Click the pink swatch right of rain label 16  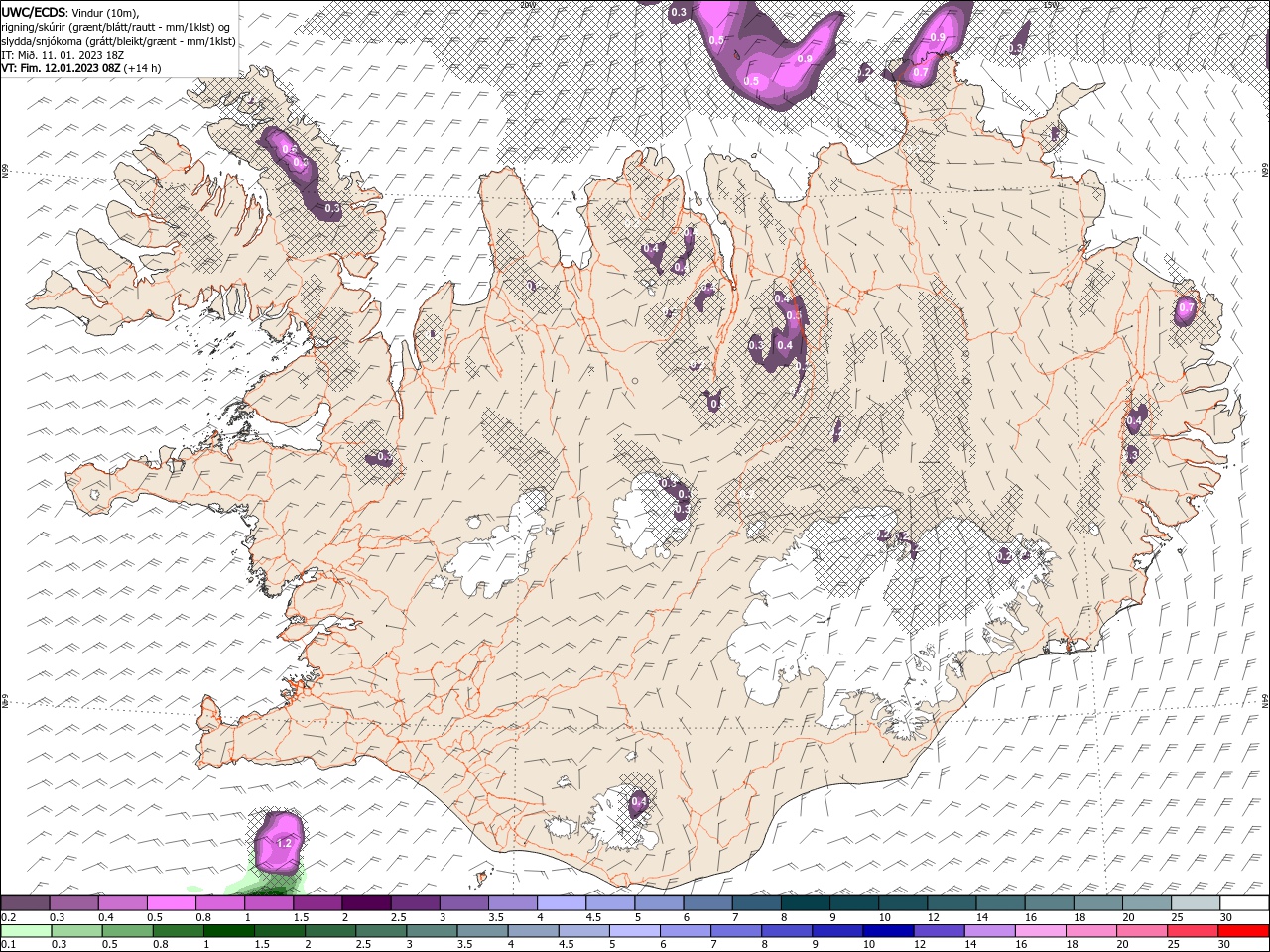click(1039, 931)
